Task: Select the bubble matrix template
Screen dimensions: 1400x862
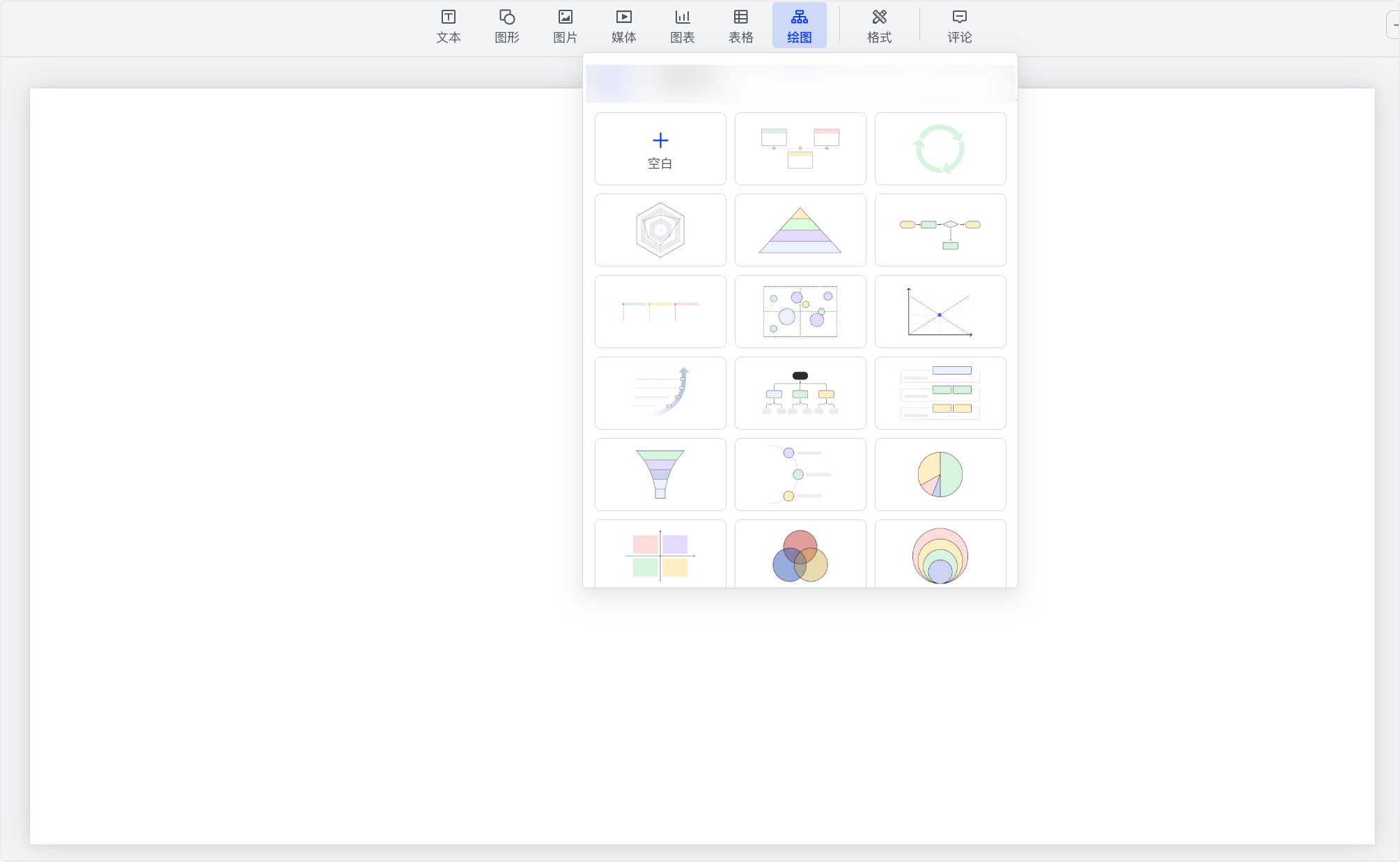Action: (x=800, y=312)
